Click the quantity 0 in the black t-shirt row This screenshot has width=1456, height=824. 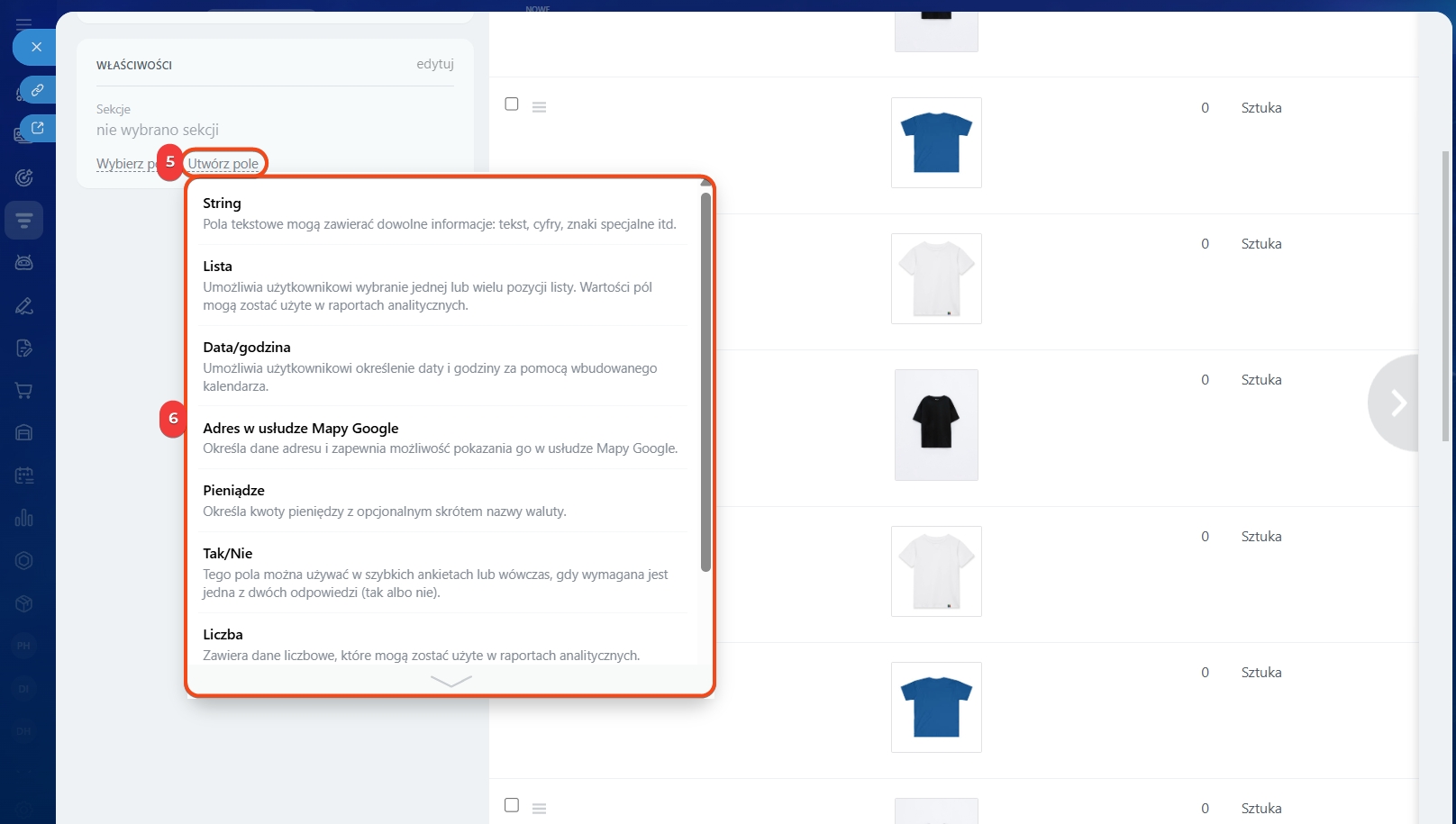point(1205,379)
